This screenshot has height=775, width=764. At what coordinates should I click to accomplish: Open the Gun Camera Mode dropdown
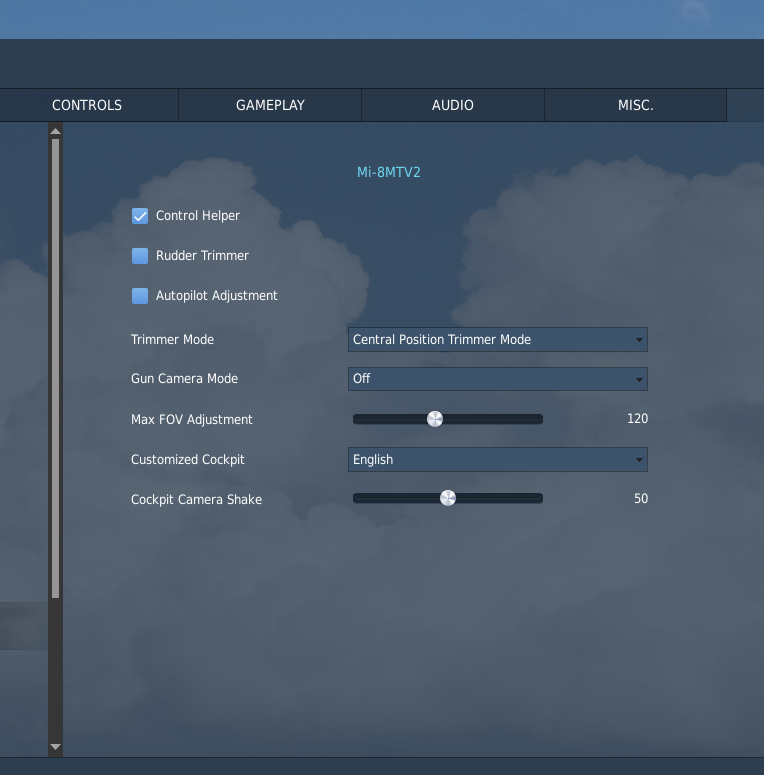[498, 379]
